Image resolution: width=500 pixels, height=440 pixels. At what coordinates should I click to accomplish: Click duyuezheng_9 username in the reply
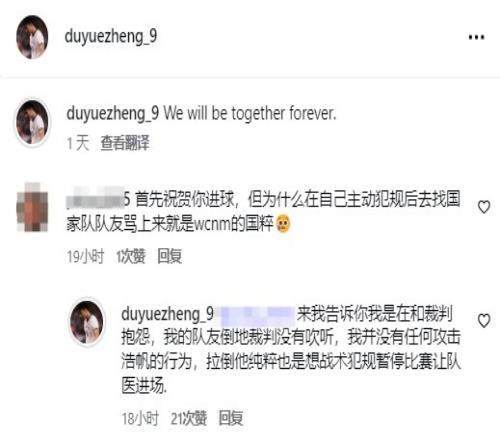pos(167,314)
